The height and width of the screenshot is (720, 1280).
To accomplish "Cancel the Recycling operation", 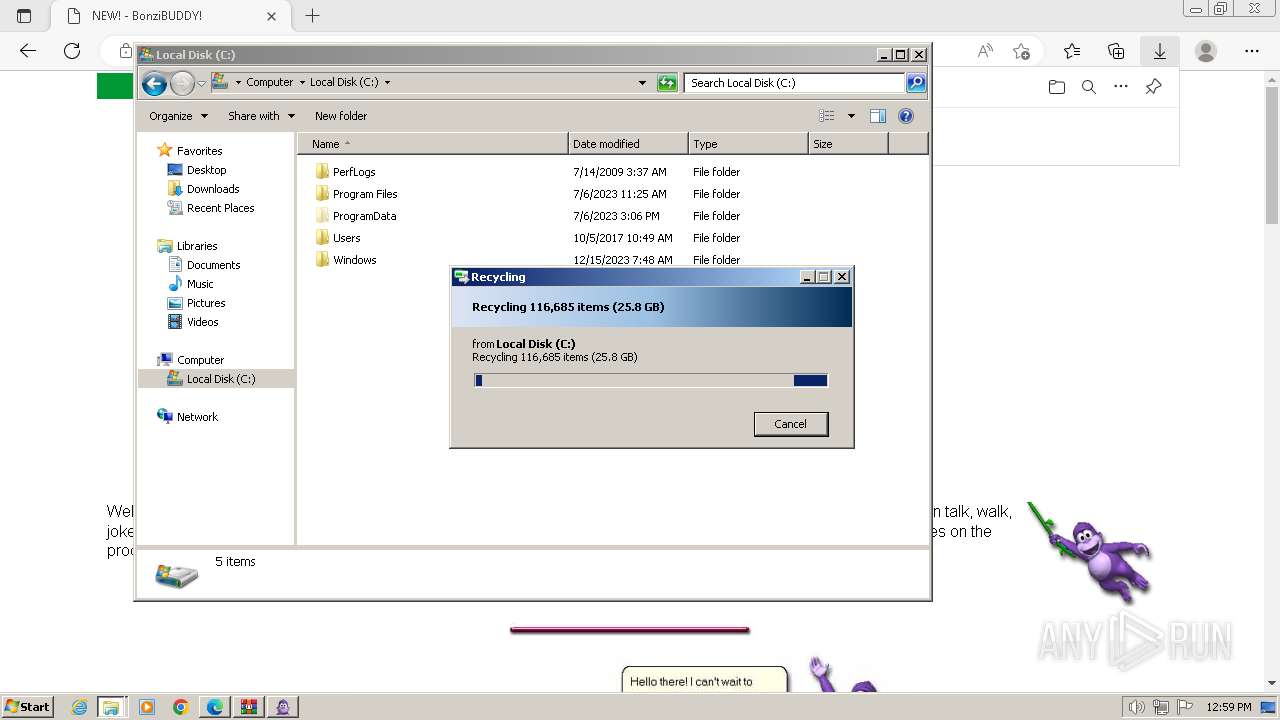I will click(790, 424).
